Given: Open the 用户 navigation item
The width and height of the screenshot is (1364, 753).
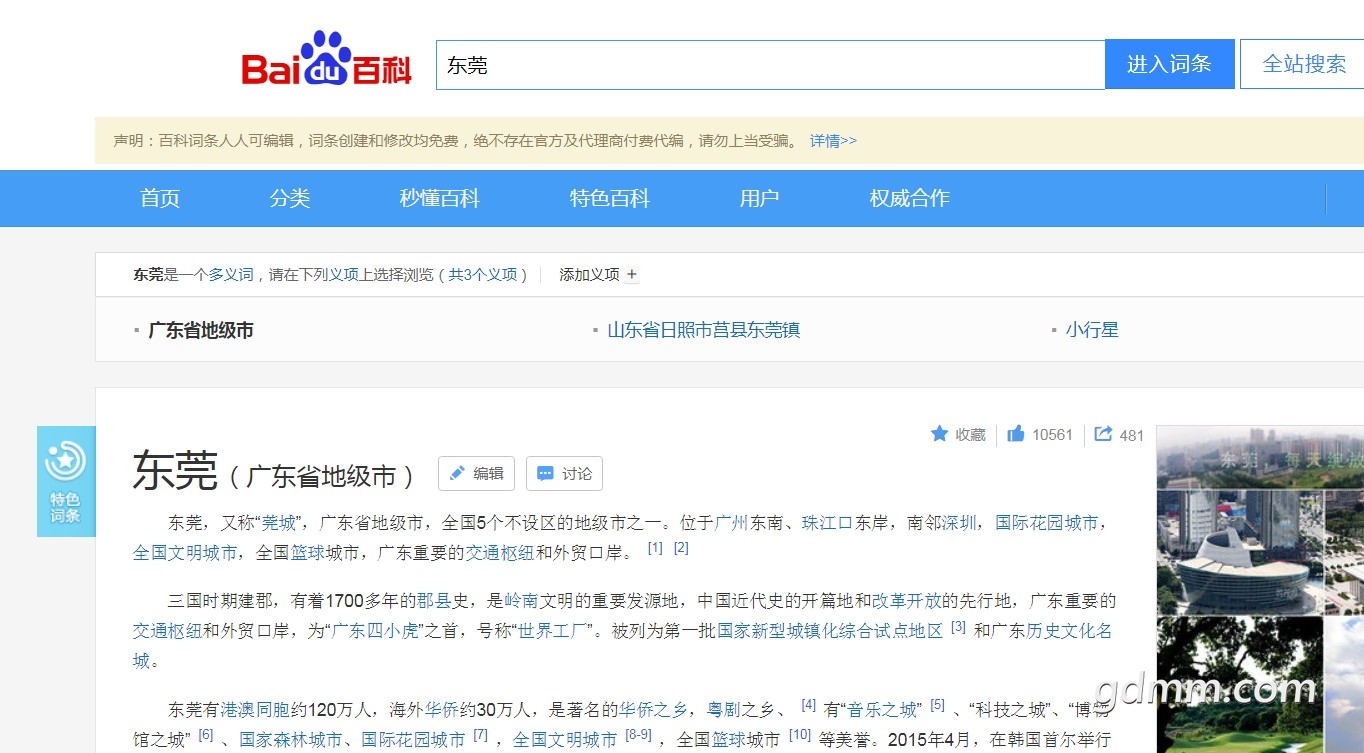Looking at the screenshot, I should pyautogui.click(x=759, y=198).
